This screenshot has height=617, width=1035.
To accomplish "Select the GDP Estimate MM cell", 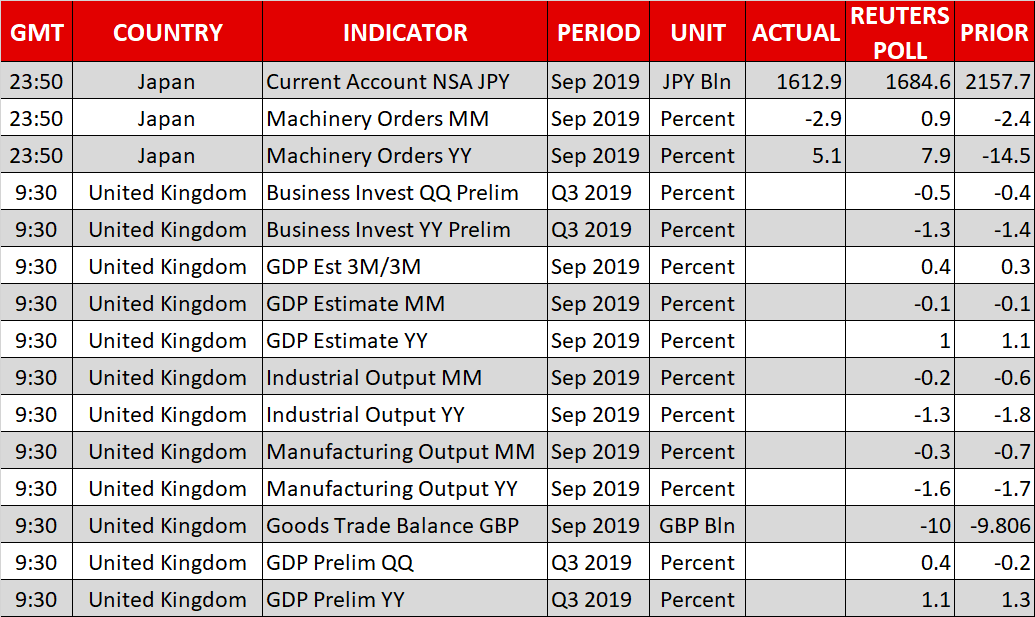I will [405, 303].
